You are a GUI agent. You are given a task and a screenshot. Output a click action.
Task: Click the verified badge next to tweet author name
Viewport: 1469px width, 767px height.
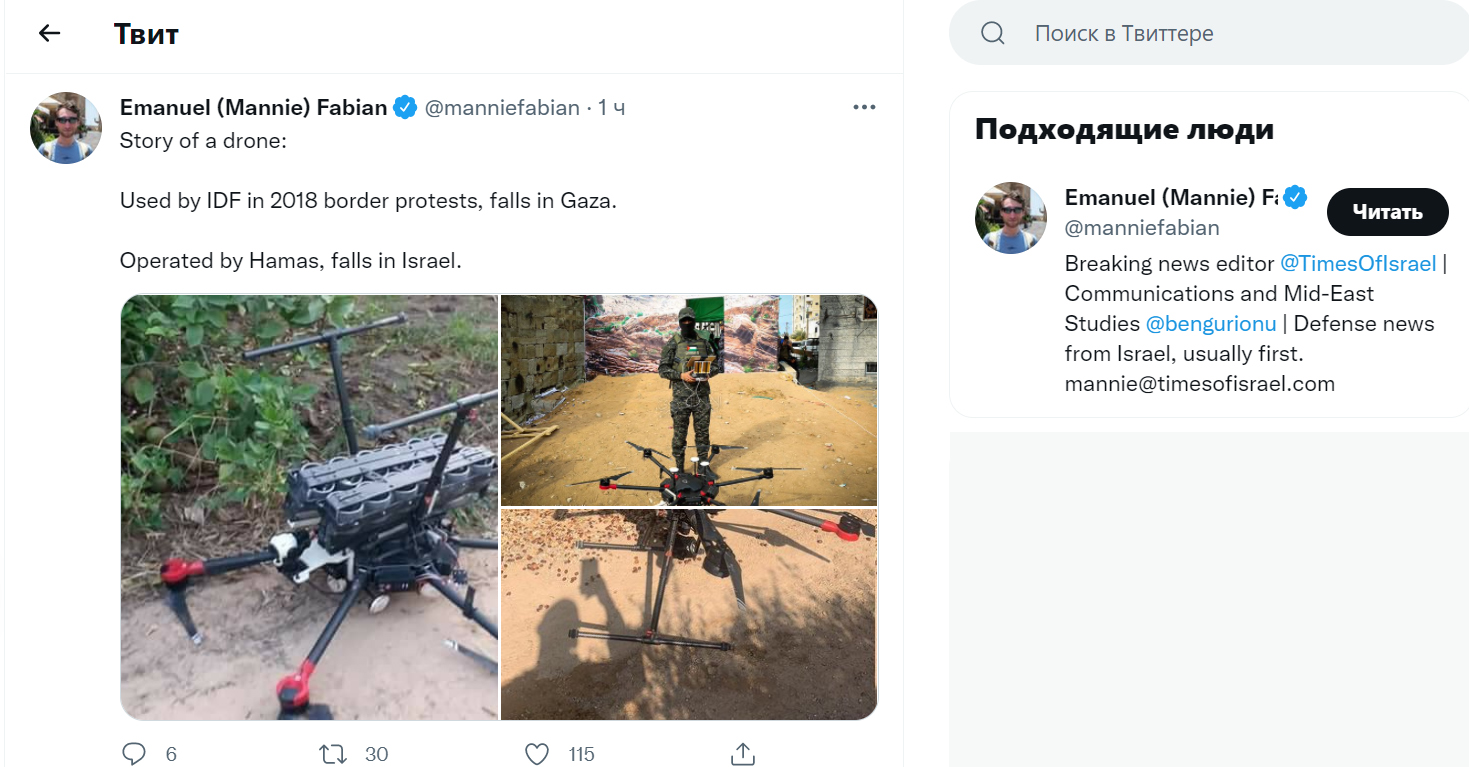click(x=405, y=108)
